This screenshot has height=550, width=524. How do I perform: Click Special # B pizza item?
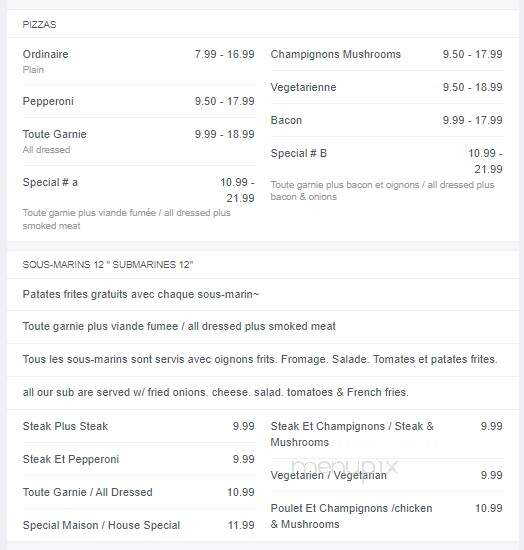(387, 175)
